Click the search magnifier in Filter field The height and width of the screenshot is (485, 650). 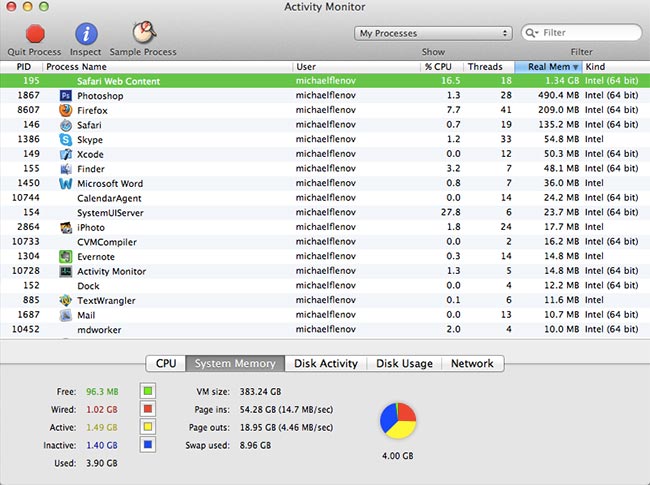(531, 33)
